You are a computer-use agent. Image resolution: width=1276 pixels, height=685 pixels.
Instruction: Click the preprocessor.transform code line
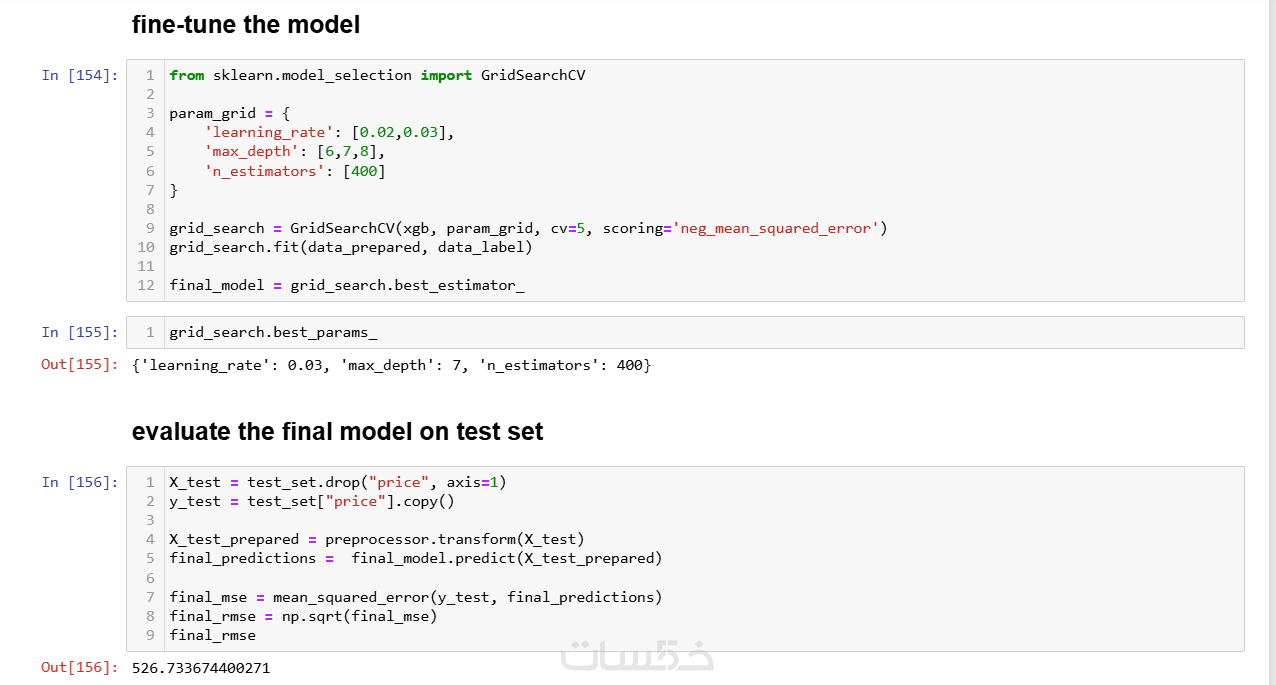[x=377, y=539]
